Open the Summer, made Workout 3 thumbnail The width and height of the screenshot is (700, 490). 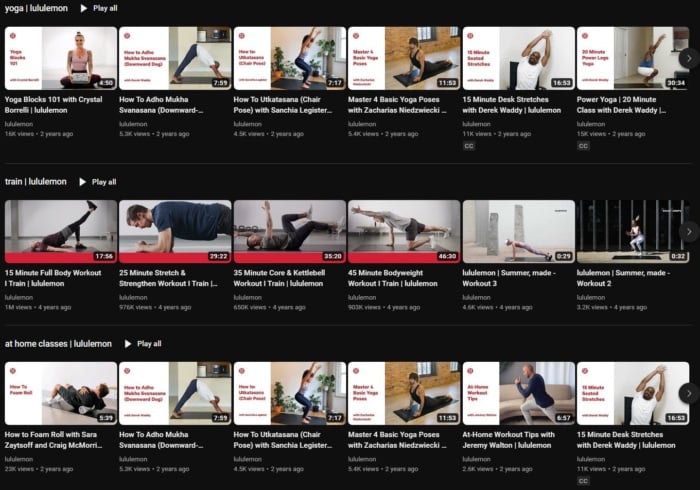click(519, 232)
